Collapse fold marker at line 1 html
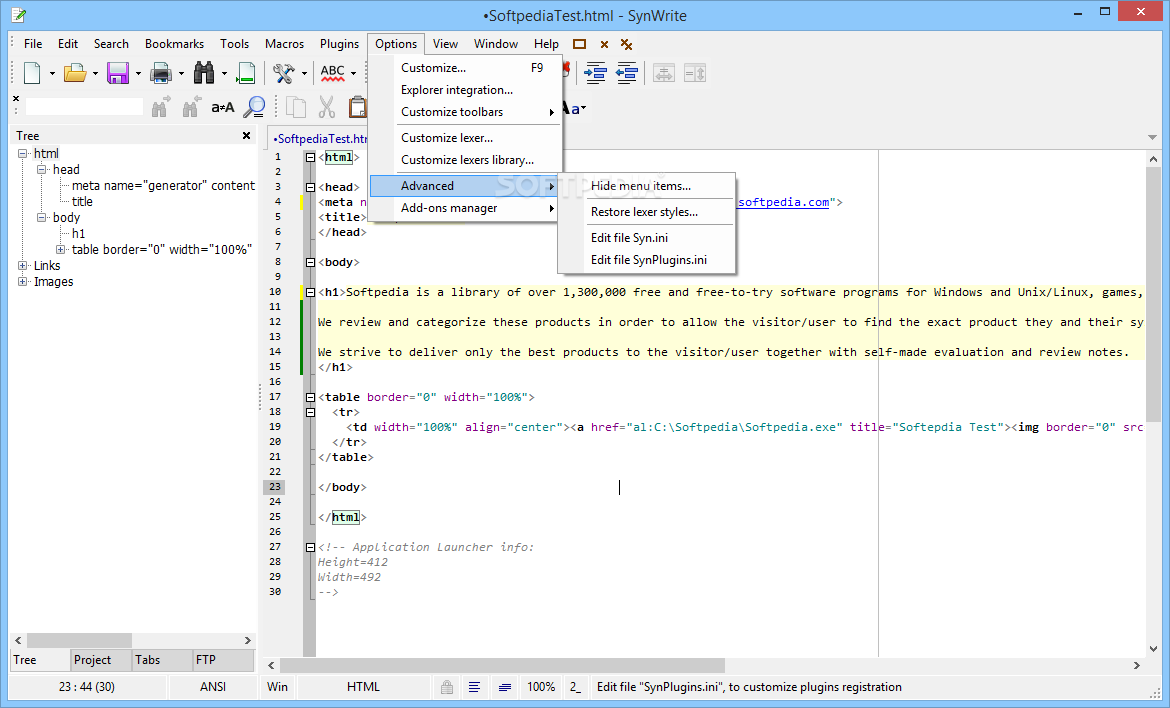The width and height of the screenshot is (1170, 708). [310, 157]
